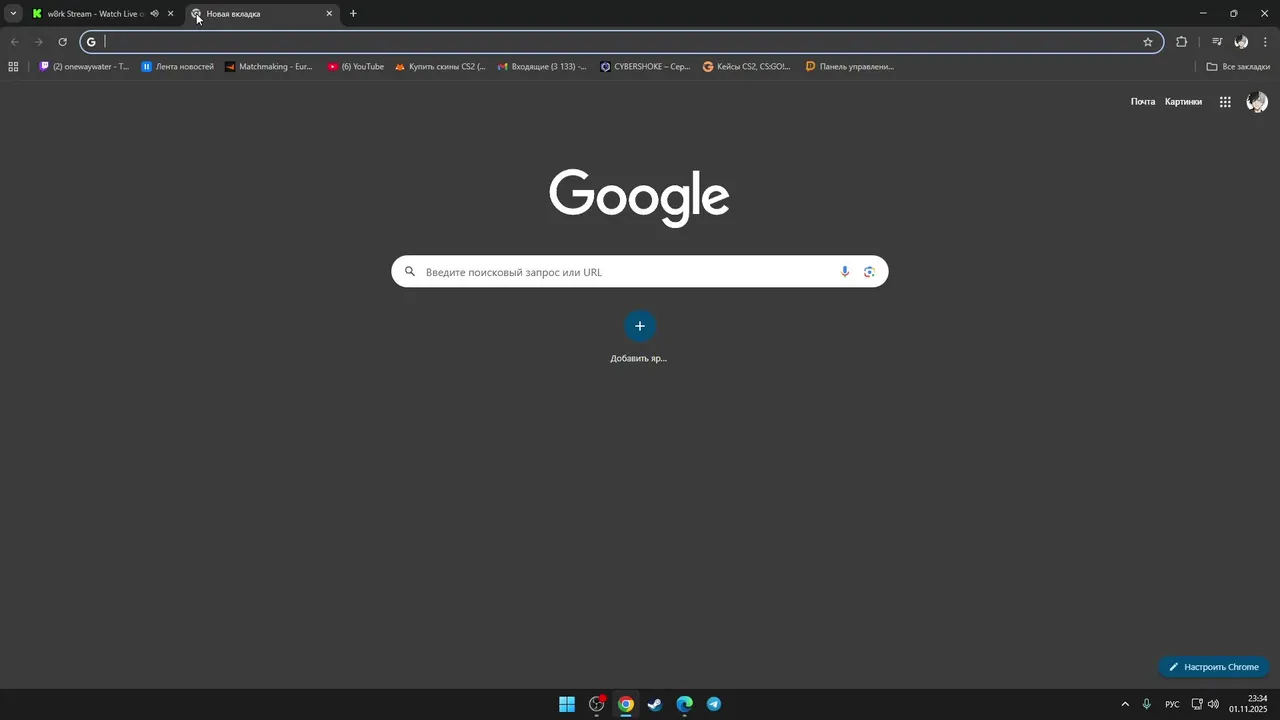Switch to the w8rk Stream tab

click(x=95, y=14)
